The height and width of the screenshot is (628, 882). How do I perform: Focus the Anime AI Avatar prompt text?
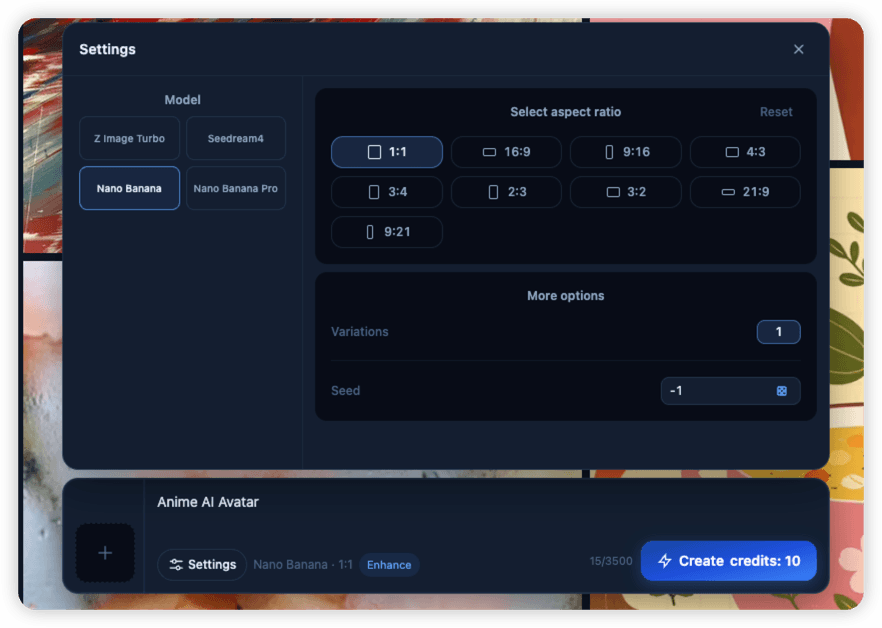point(208,502)
